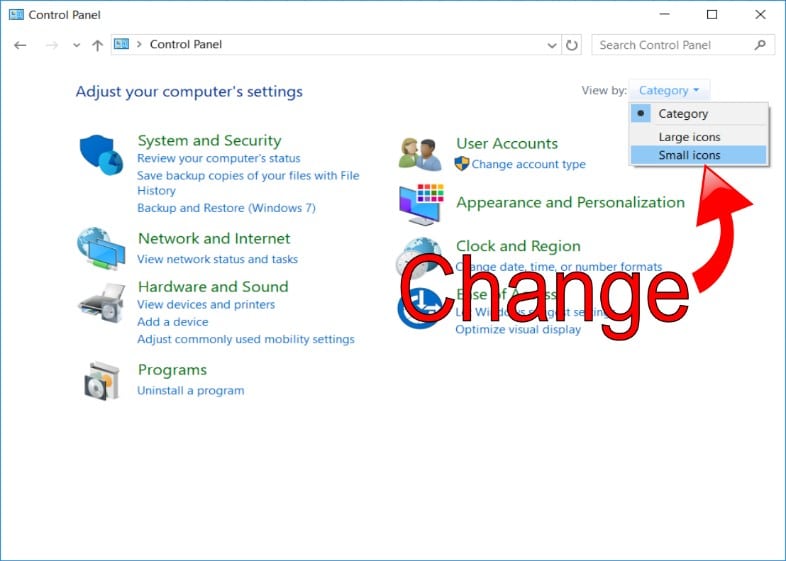Screen dimensions: 786x561
Task: Click the System and Security shield icon
Action: [x=101, y=155]
